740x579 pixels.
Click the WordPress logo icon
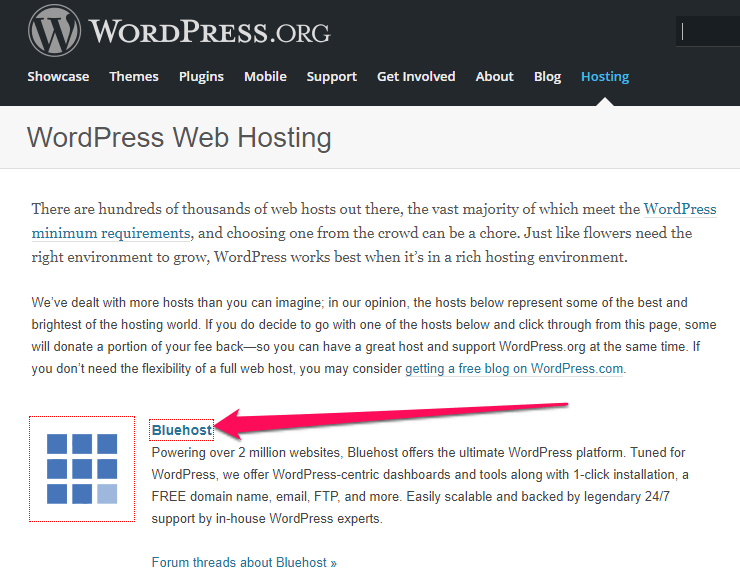54,31
